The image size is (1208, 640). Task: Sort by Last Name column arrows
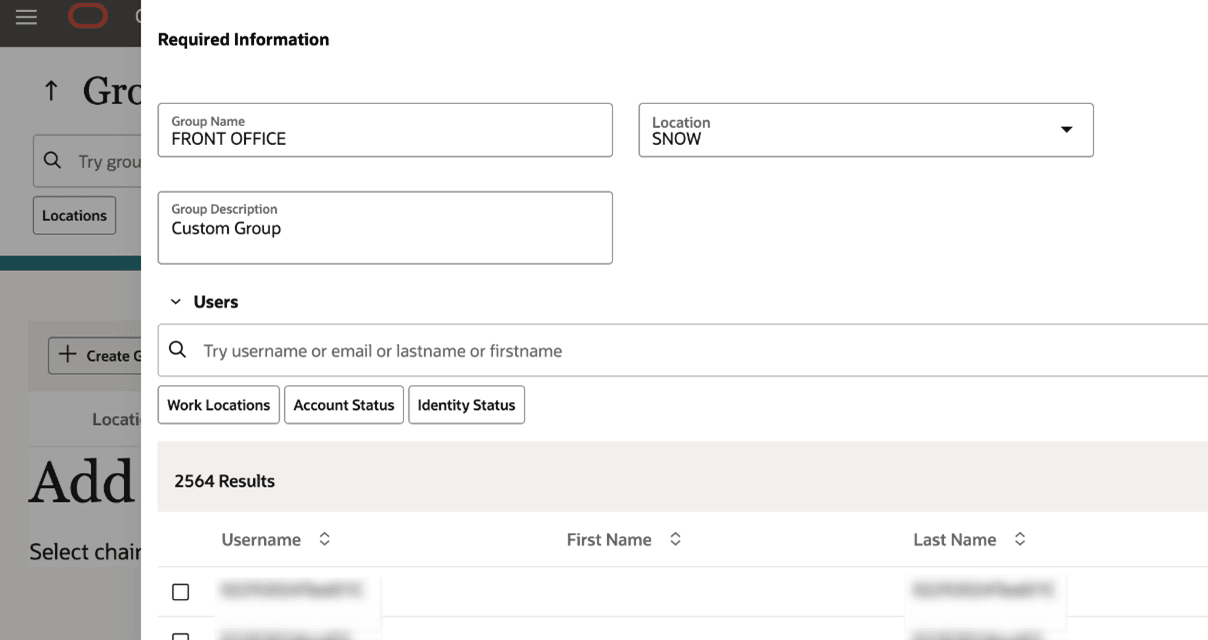[1019, 539]
